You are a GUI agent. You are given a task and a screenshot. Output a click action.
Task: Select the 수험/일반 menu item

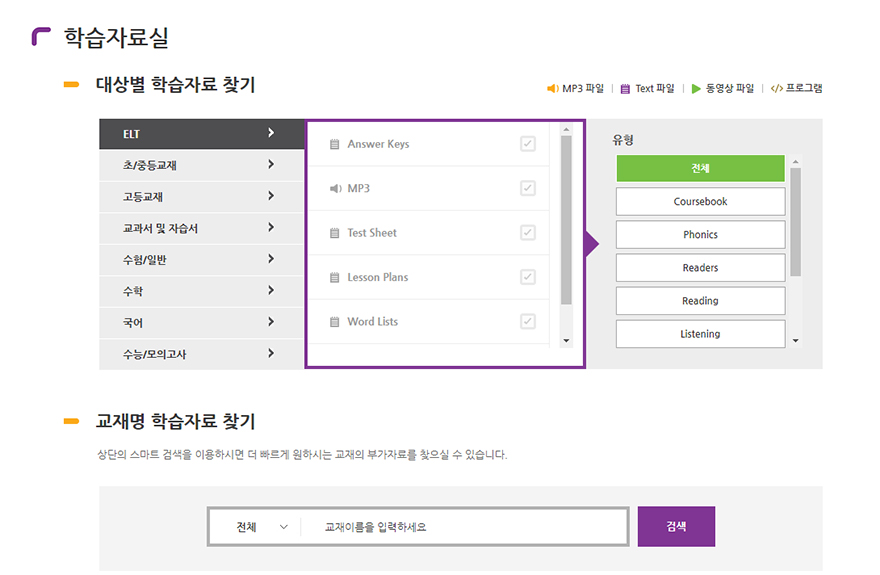(201, 259)
